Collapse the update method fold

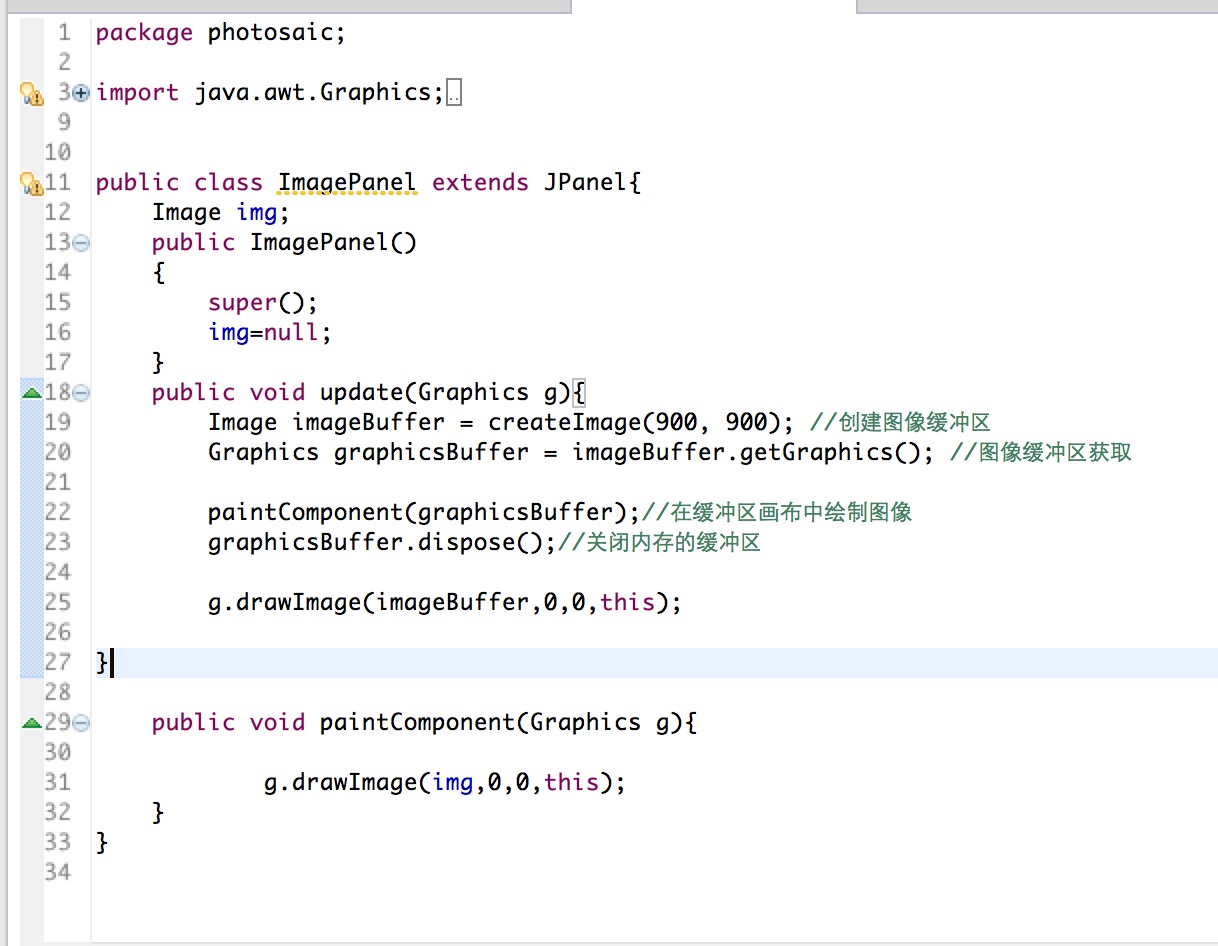point(81,393)
